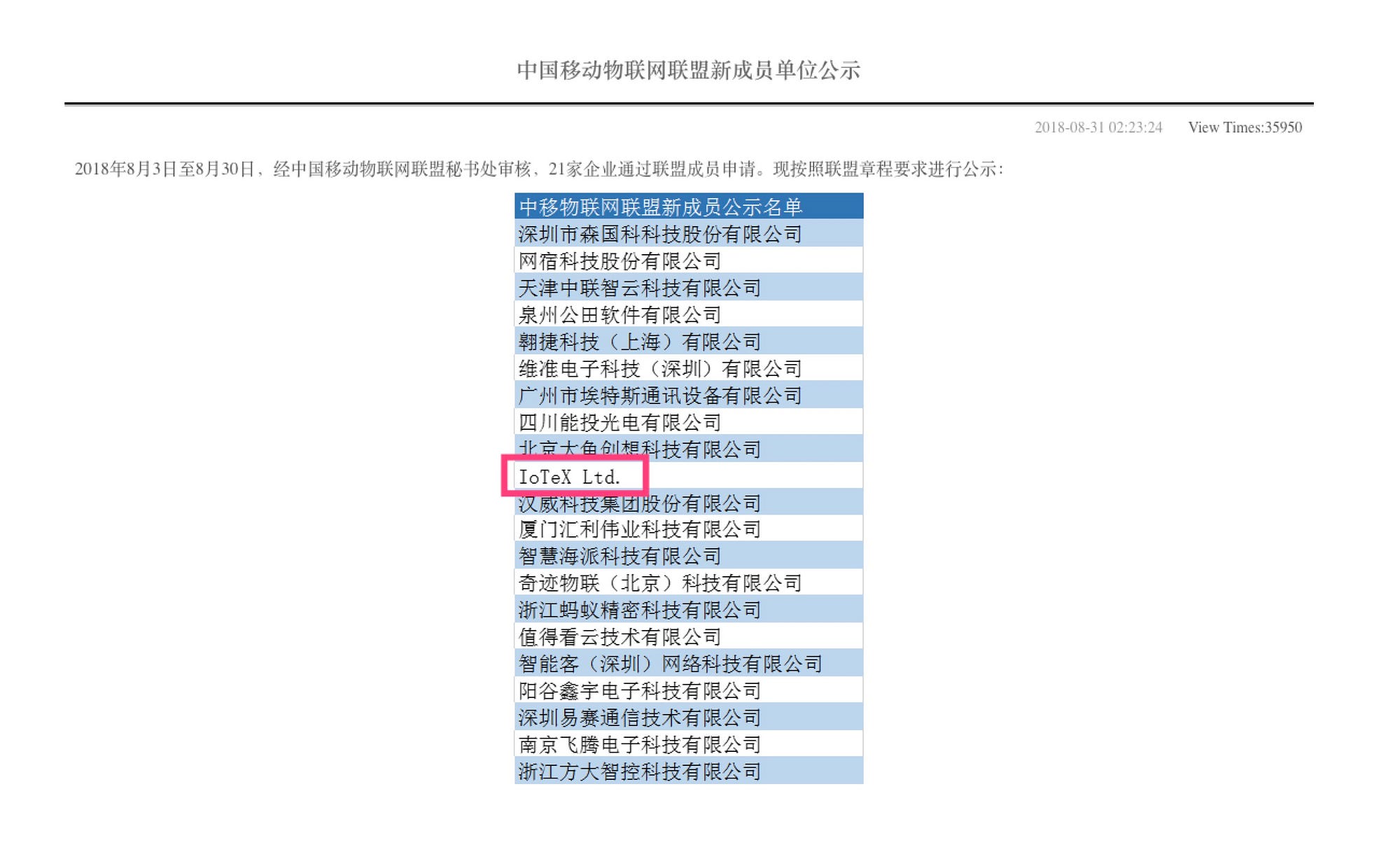Viewport: 1400px width, 866px height.
Task: Click the intro paragraph starting 2018年8月3日至8月30日
Action: (x=539, y=169)
